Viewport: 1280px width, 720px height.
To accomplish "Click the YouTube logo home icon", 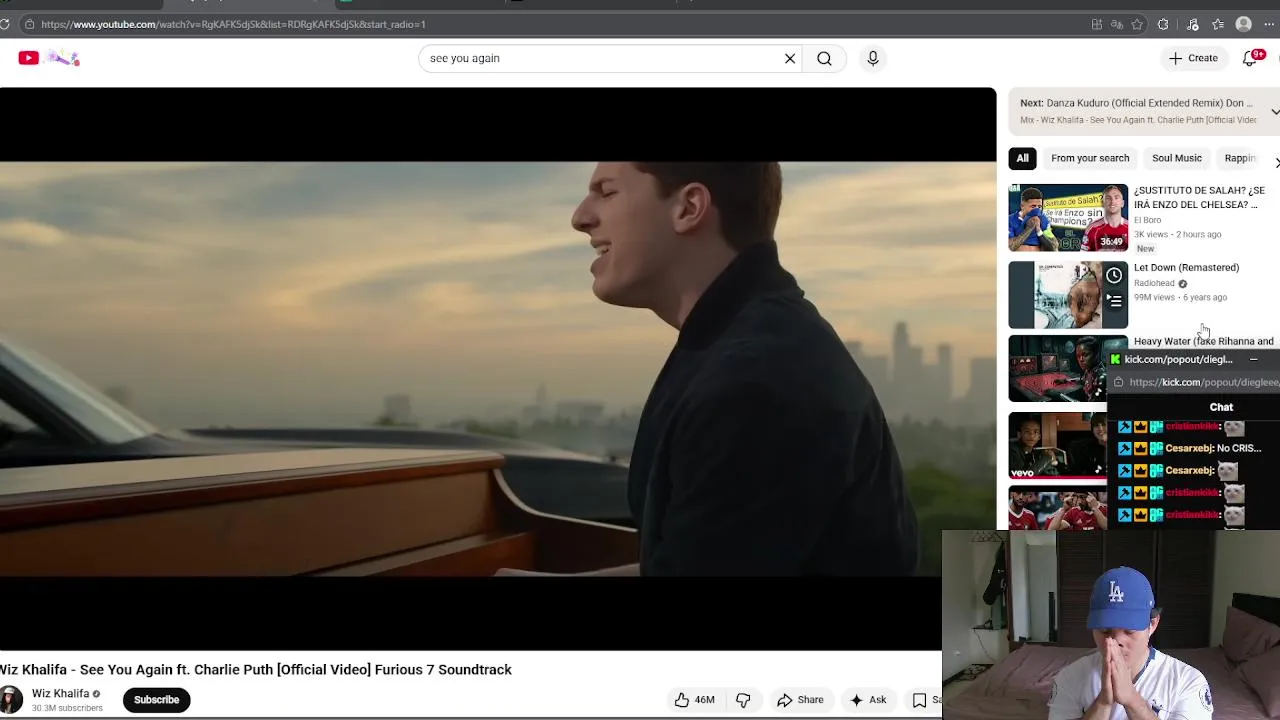I will [28, 58].
